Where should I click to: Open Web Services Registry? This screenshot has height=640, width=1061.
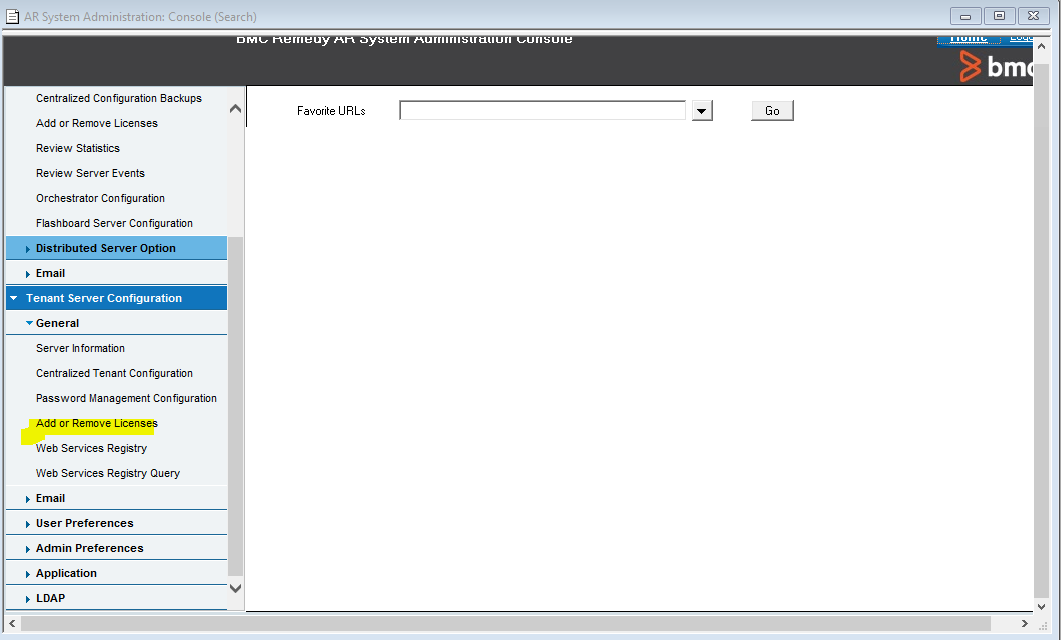91,449
